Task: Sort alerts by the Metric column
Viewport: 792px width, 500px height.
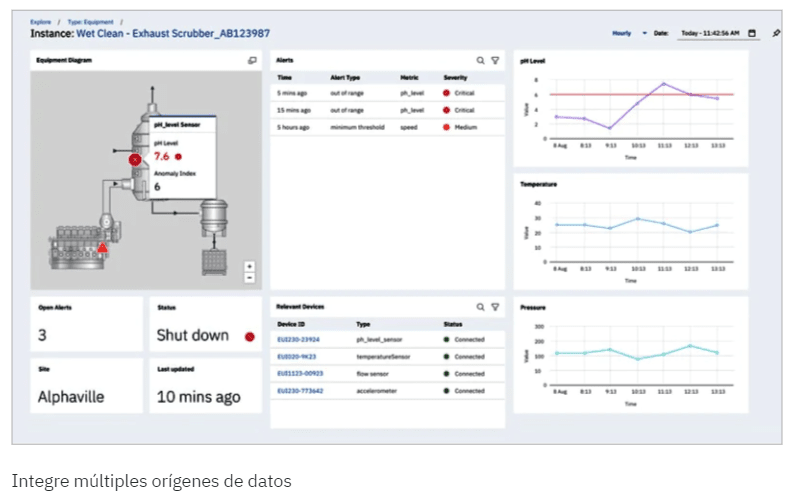Action: 409,78
